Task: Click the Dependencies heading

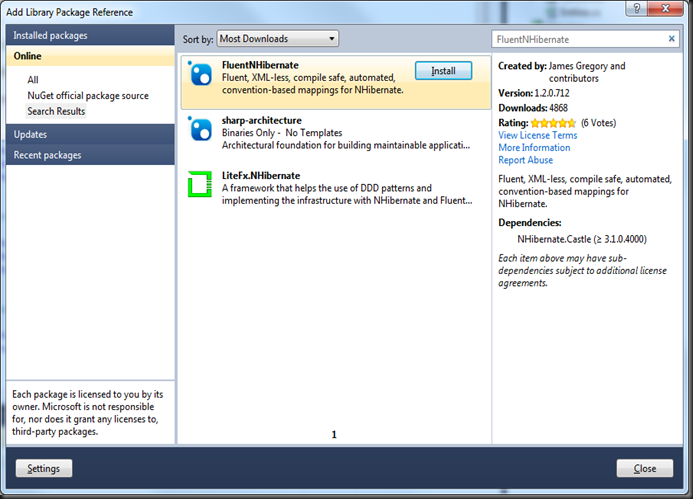Action: tap(529, 223)
